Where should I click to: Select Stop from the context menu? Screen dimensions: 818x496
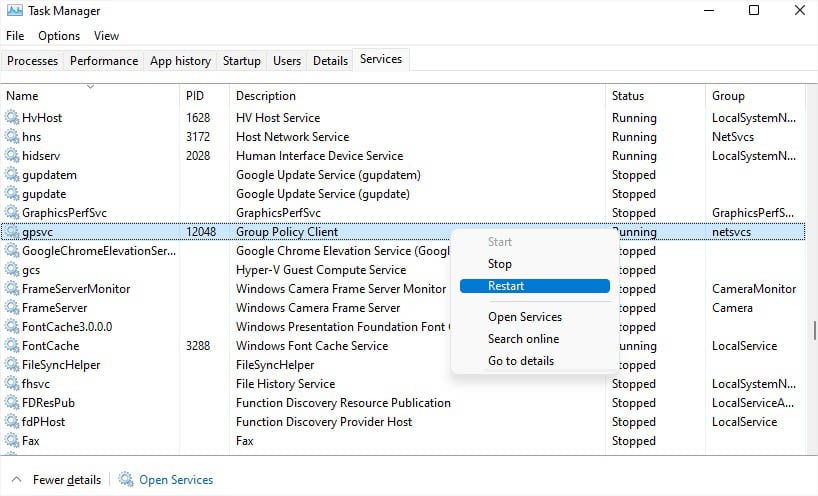500,264
